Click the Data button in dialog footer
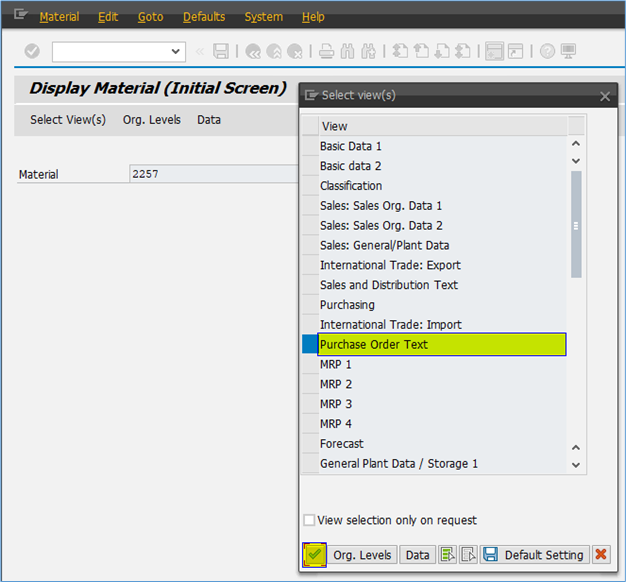The width and height of the screenshot is (626, 582). tap(418, 554)
